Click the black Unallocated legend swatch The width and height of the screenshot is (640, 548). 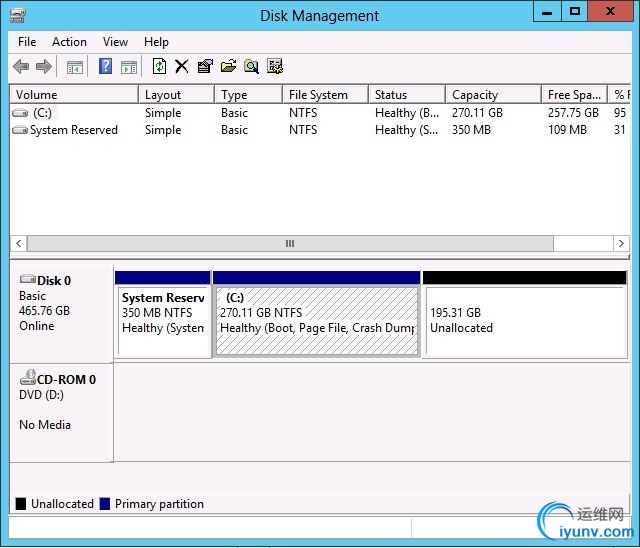tap(20, 504)
